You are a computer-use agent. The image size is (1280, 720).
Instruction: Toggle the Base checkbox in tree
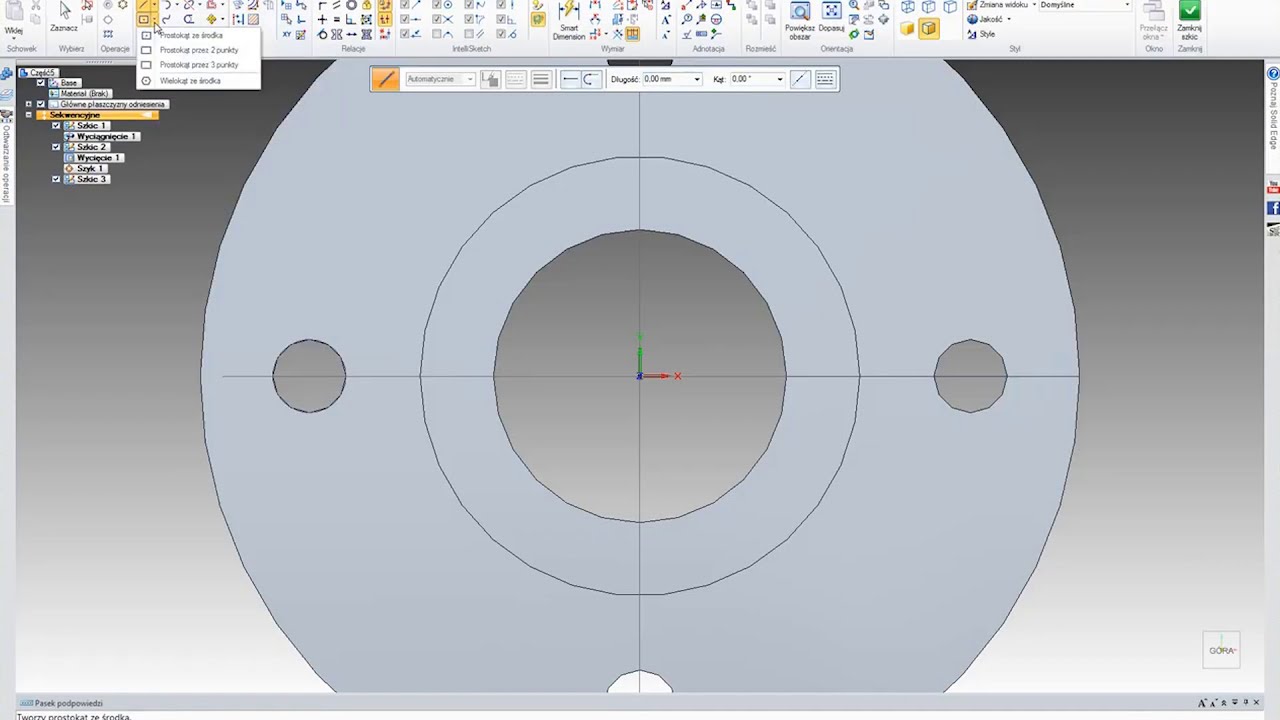click(41, 83)
